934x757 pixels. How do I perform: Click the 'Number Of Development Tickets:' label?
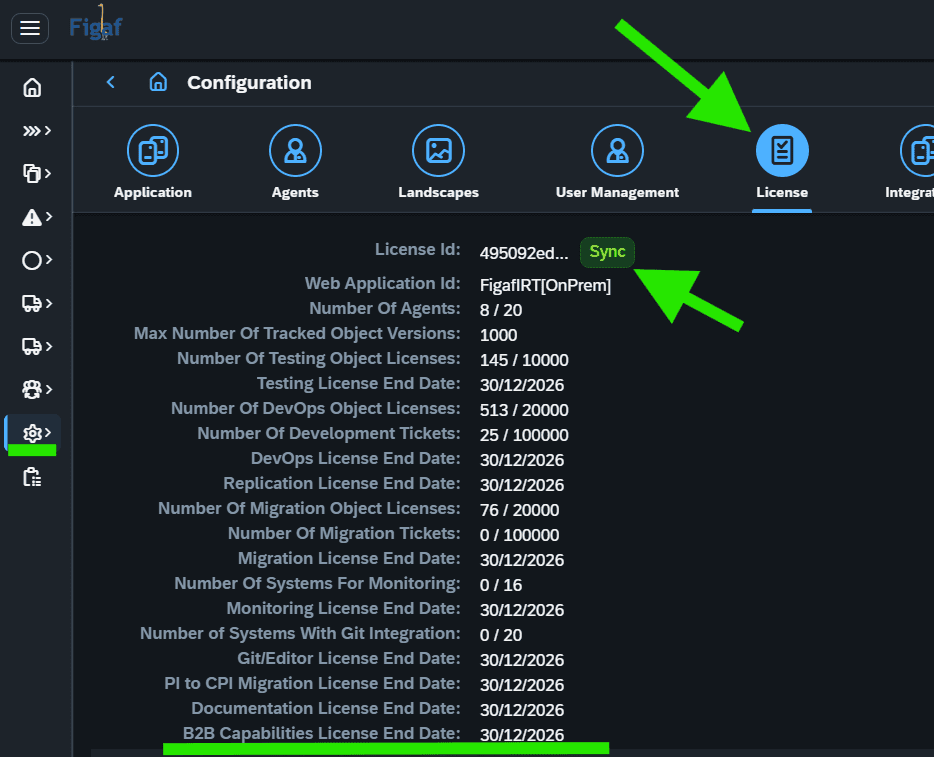pyautogui.click(x=329, y=434)
